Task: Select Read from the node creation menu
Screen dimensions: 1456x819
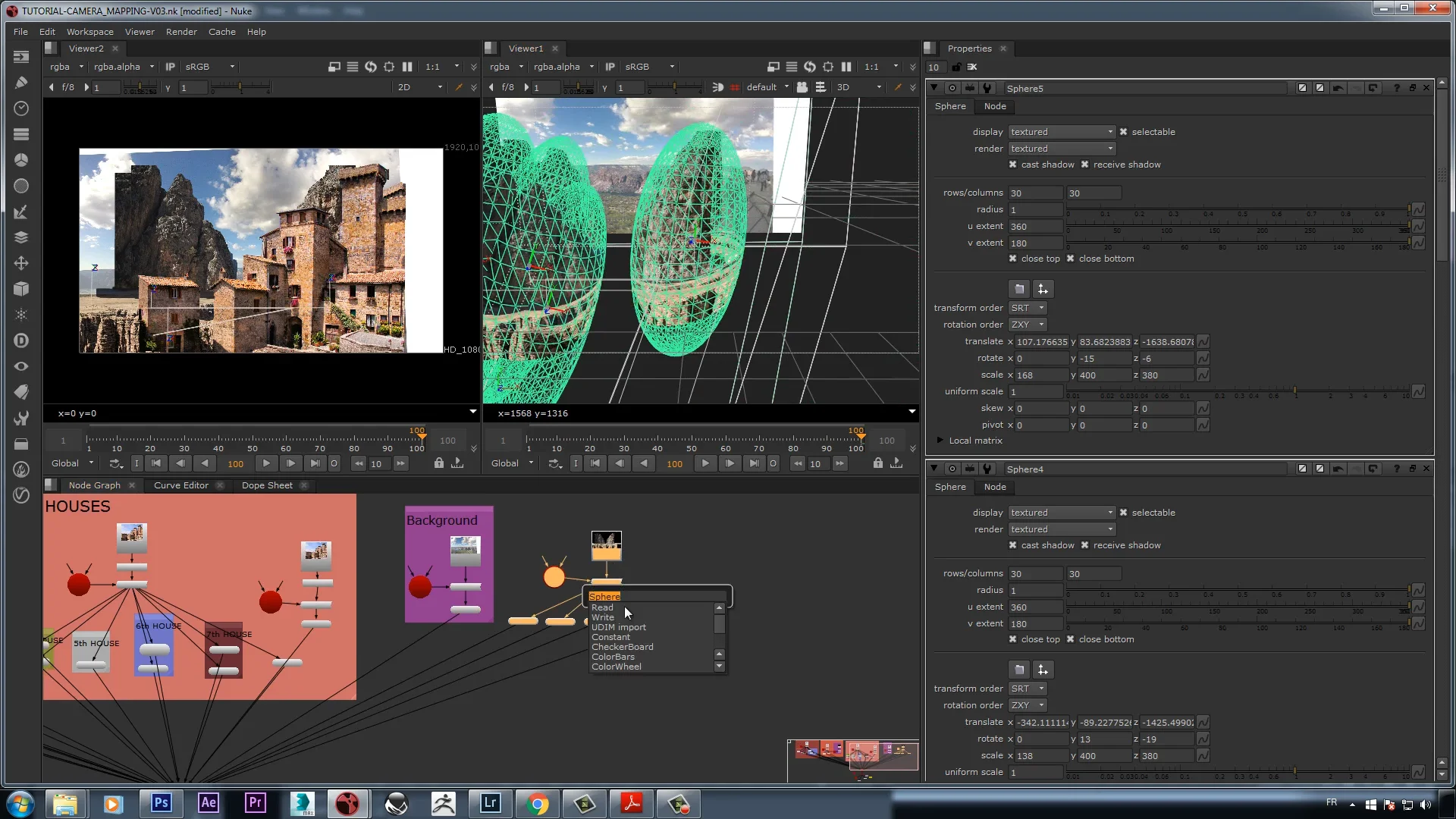Action: [602, 607]
